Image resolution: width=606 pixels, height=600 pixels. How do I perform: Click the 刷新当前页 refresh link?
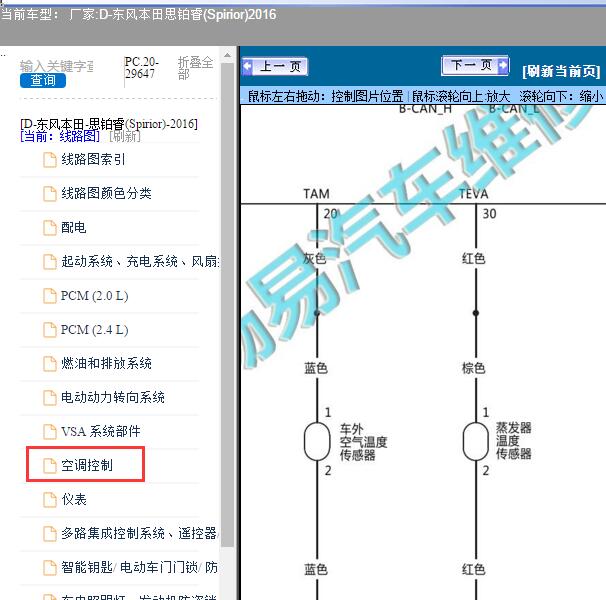[x=561, y=72]
